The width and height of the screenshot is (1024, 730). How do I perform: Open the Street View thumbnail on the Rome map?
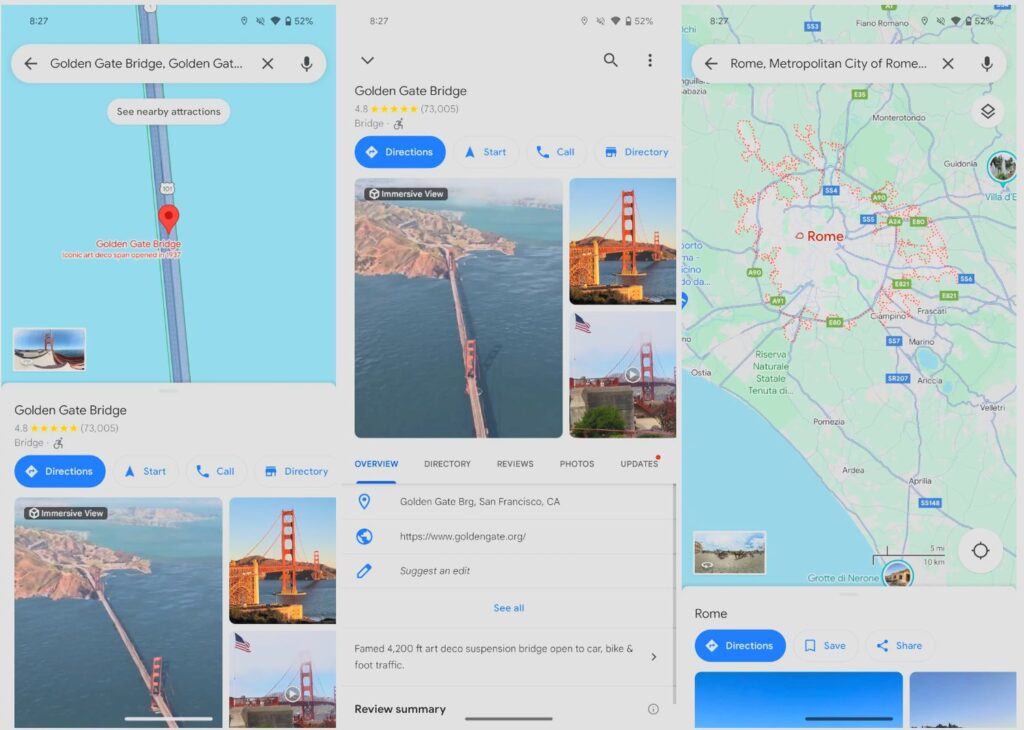click(730, 554)
